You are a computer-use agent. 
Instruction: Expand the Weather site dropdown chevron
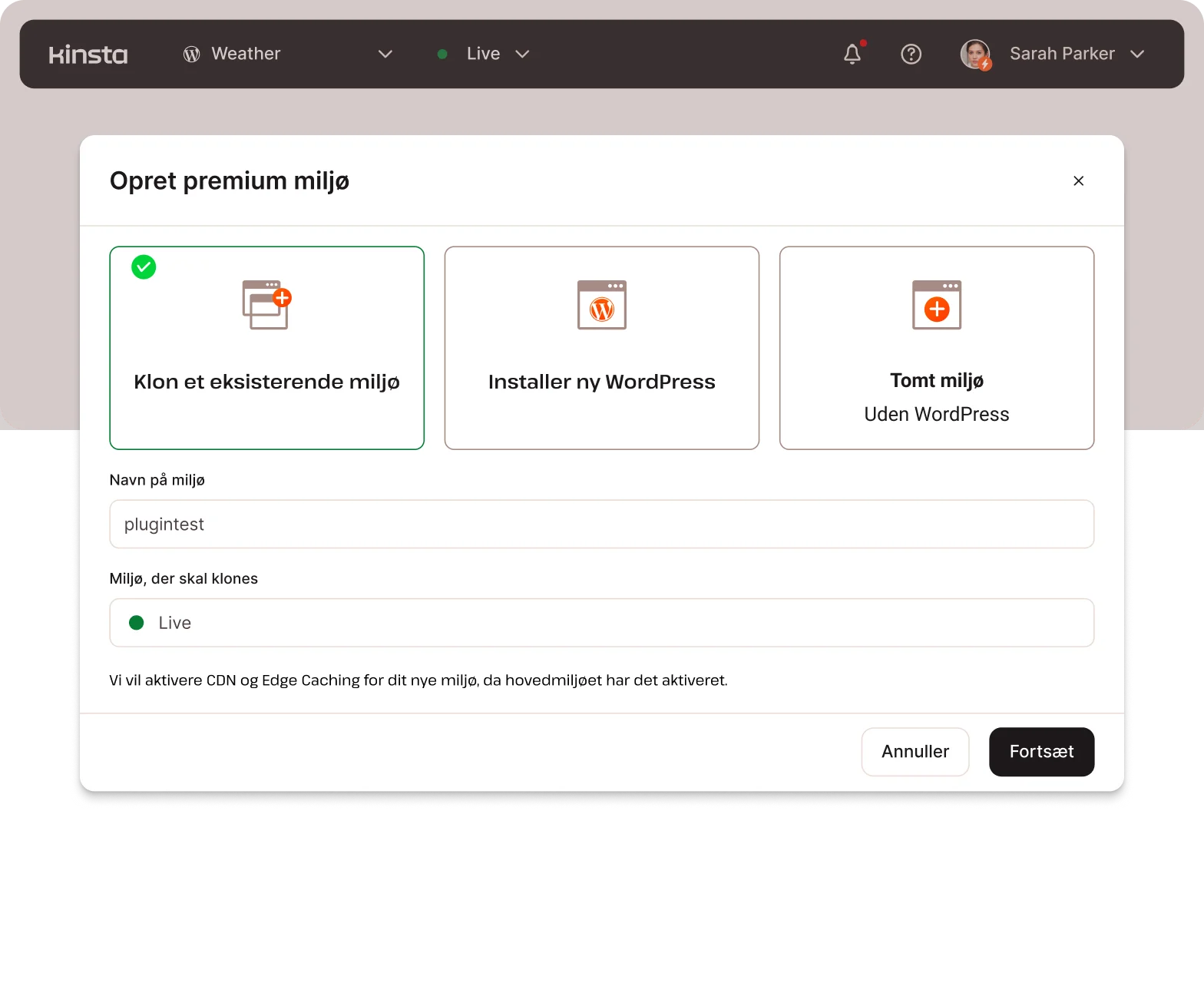(385, 54)
